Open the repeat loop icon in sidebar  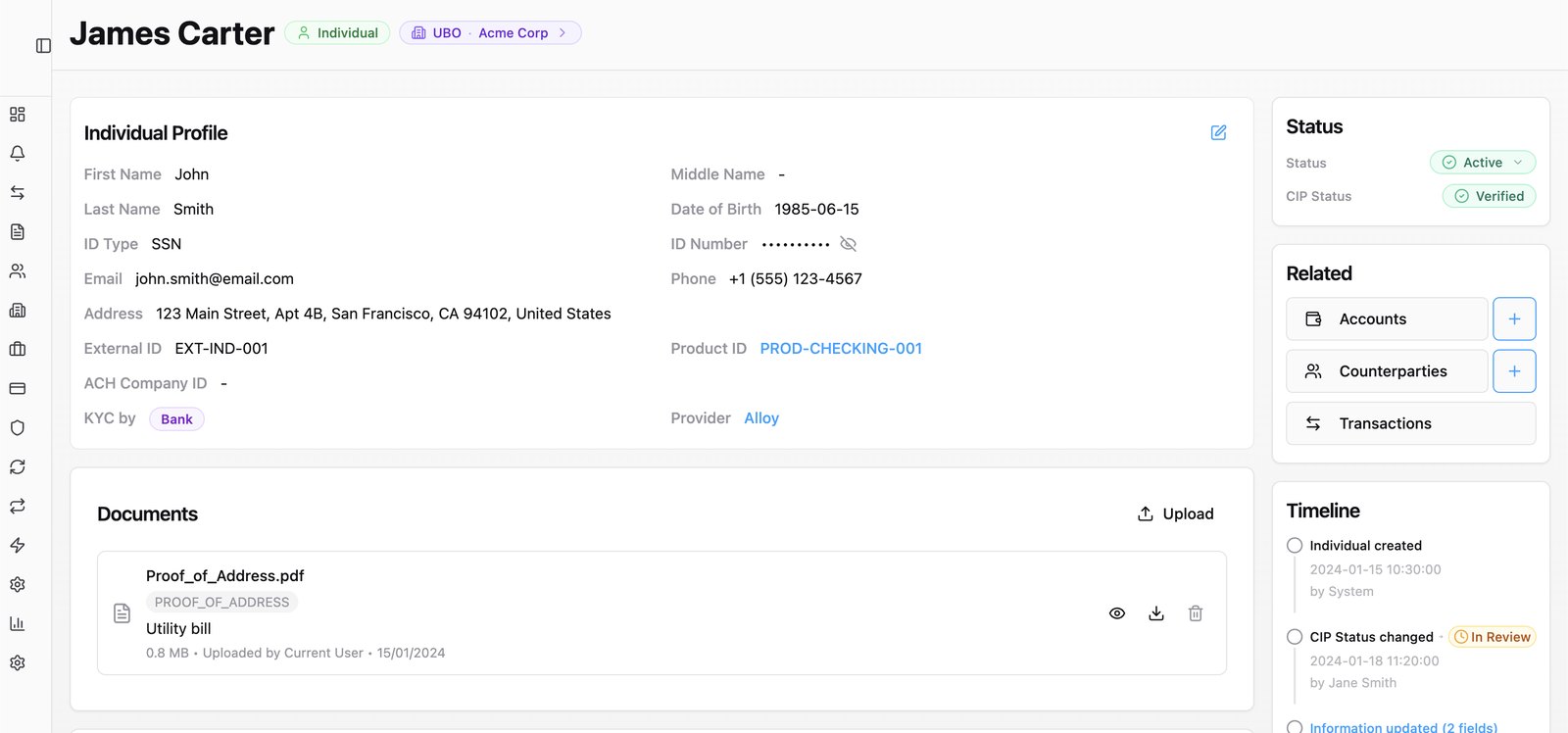pyautogui.click(x=18, y=507)
